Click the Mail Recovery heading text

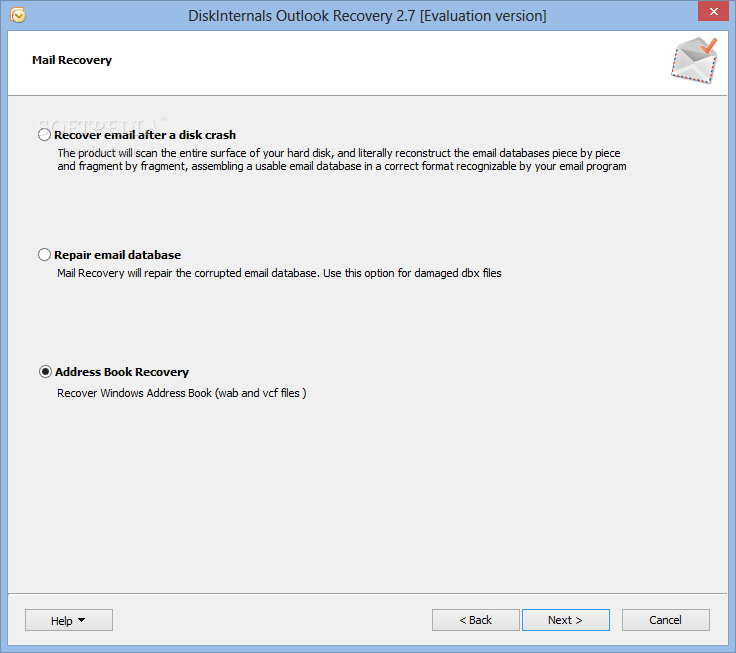72,60
